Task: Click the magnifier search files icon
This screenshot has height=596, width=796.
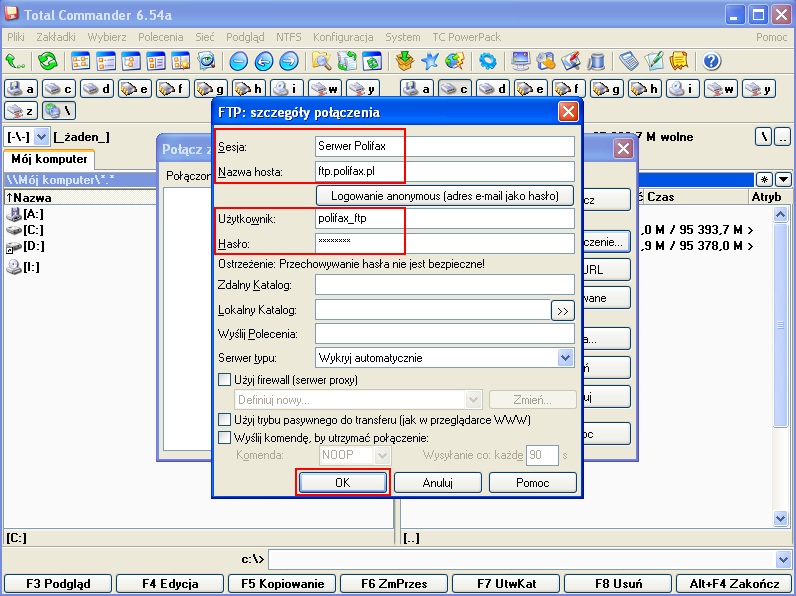Action: (x=322, y=61)
